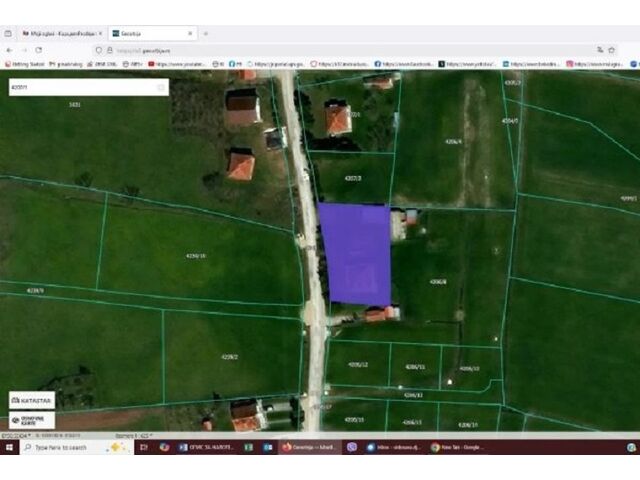
Task: Open the Betting Statist bookmark
Action: pyautogui.click(x=22, y=64)
